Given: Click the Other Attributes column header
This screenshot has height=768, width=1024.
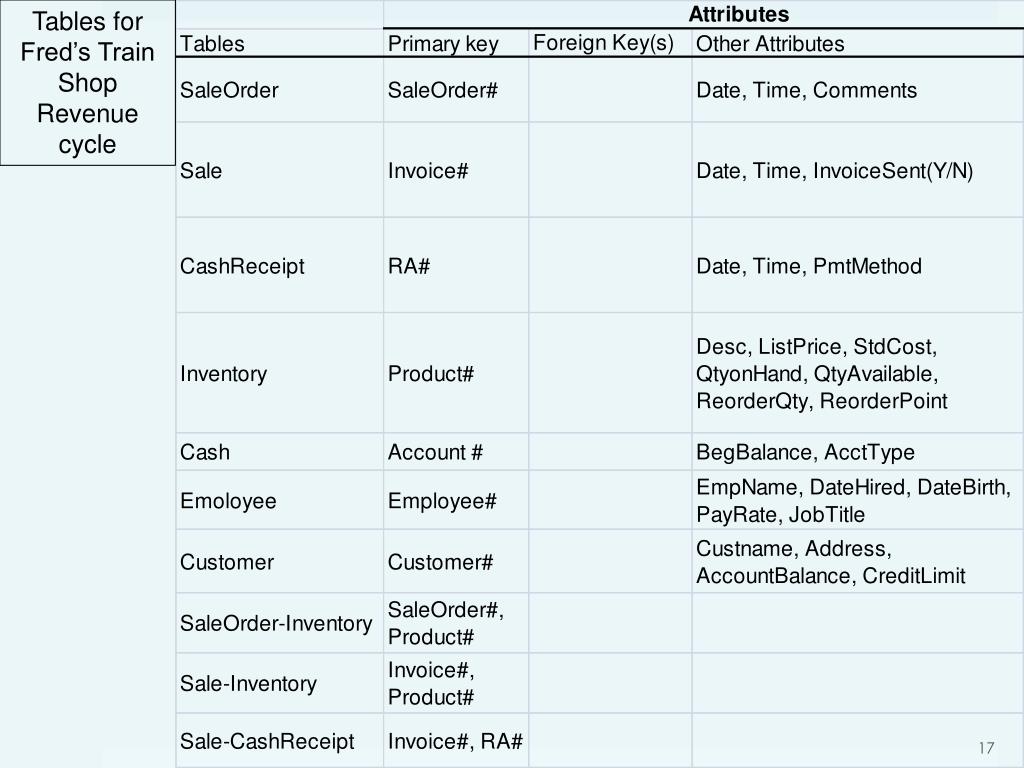Looking at the screenshot, I should click(x=770, y=44).
